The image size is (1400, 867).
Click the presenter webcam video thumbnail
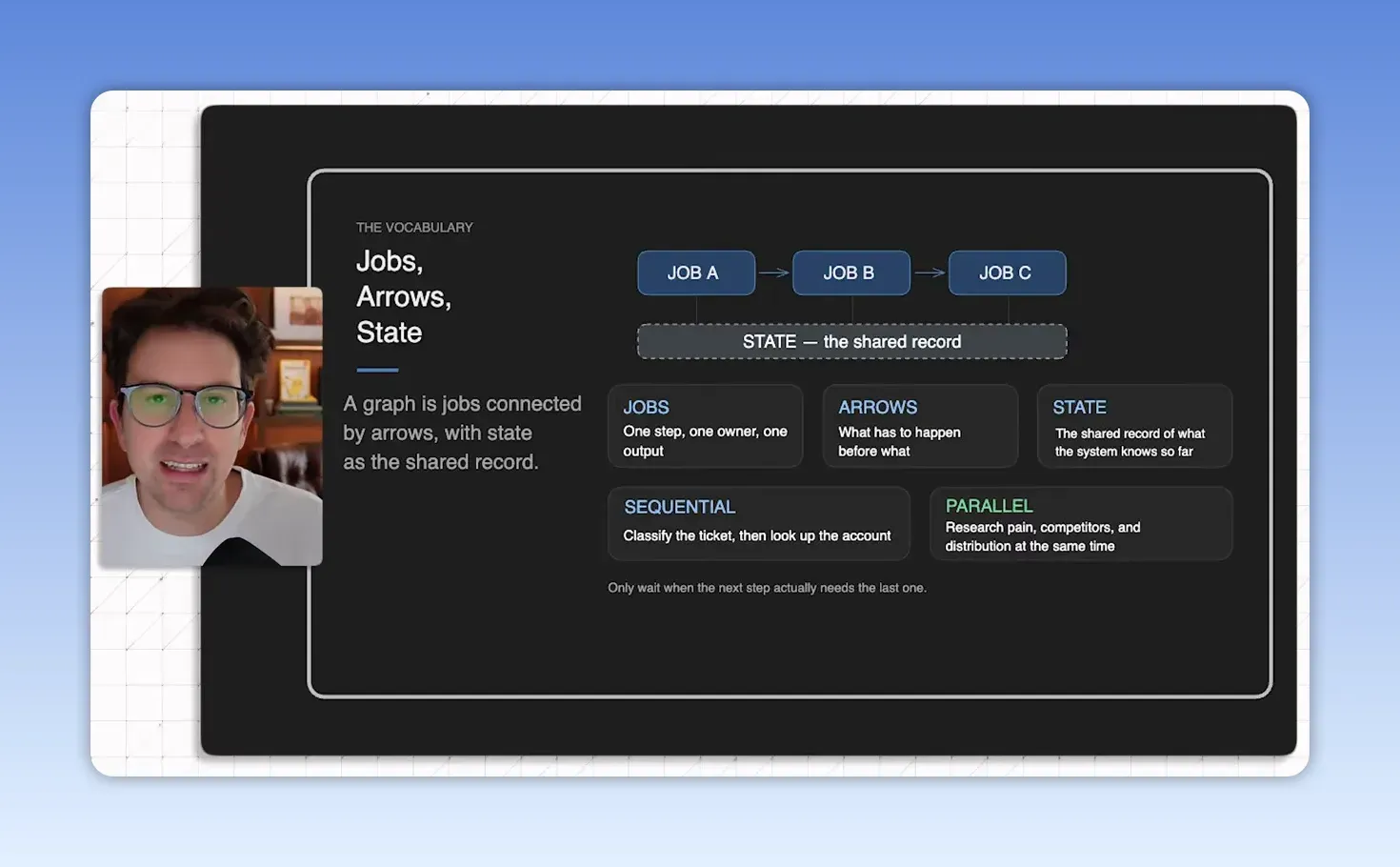click(x=212, y=426)
